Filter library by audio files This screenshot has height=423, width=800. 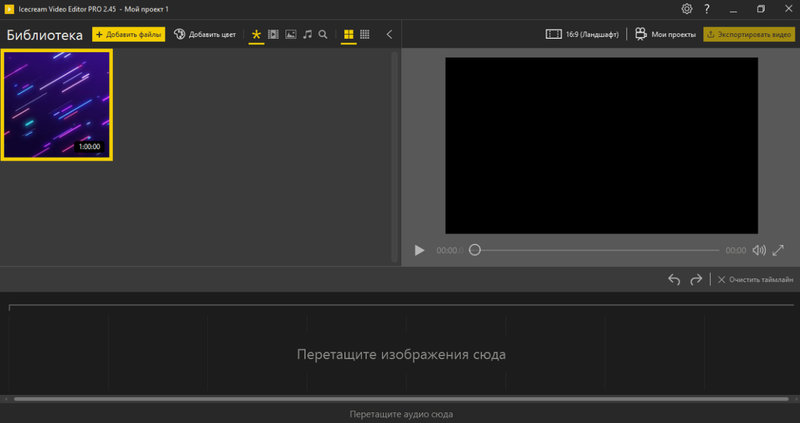coord(307,34)
